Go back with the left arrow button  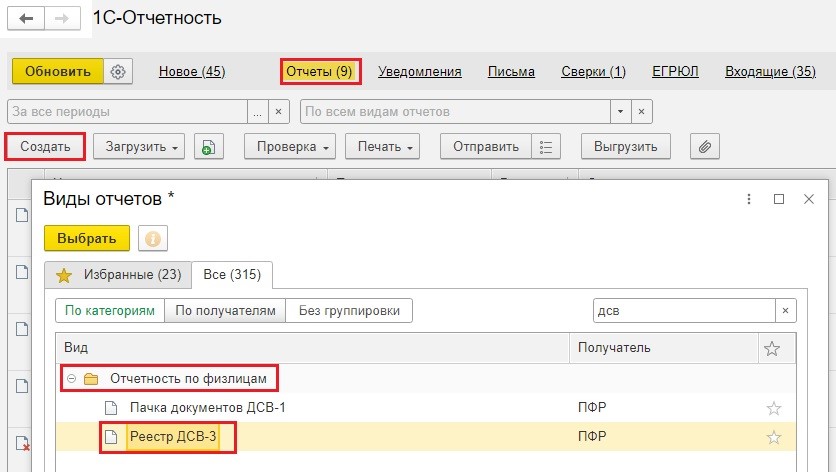click(26, 19)
